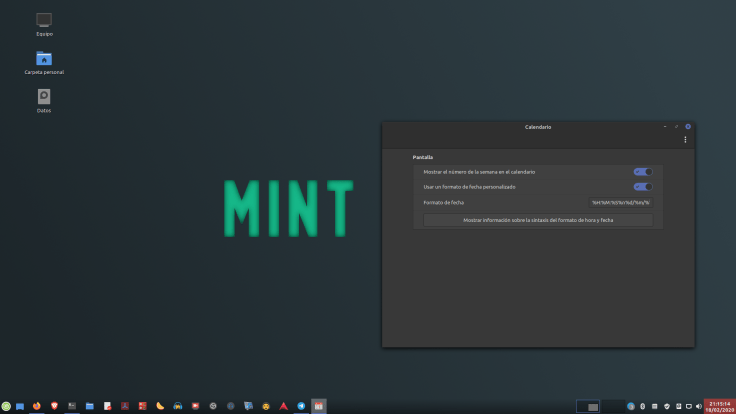Click the Formato de fecha text field
This screenshot has width=736, height=414.
pyautogui.click(x=620, y=202)
